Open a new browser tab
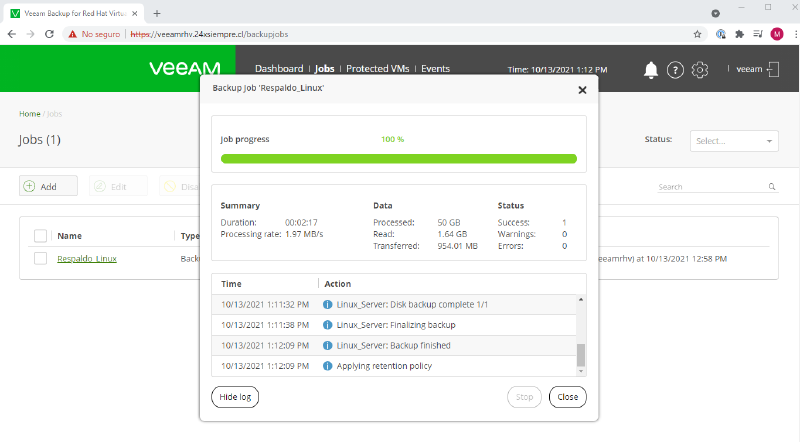This screenshot has width=800, height=442. click(x=157, y=13)
